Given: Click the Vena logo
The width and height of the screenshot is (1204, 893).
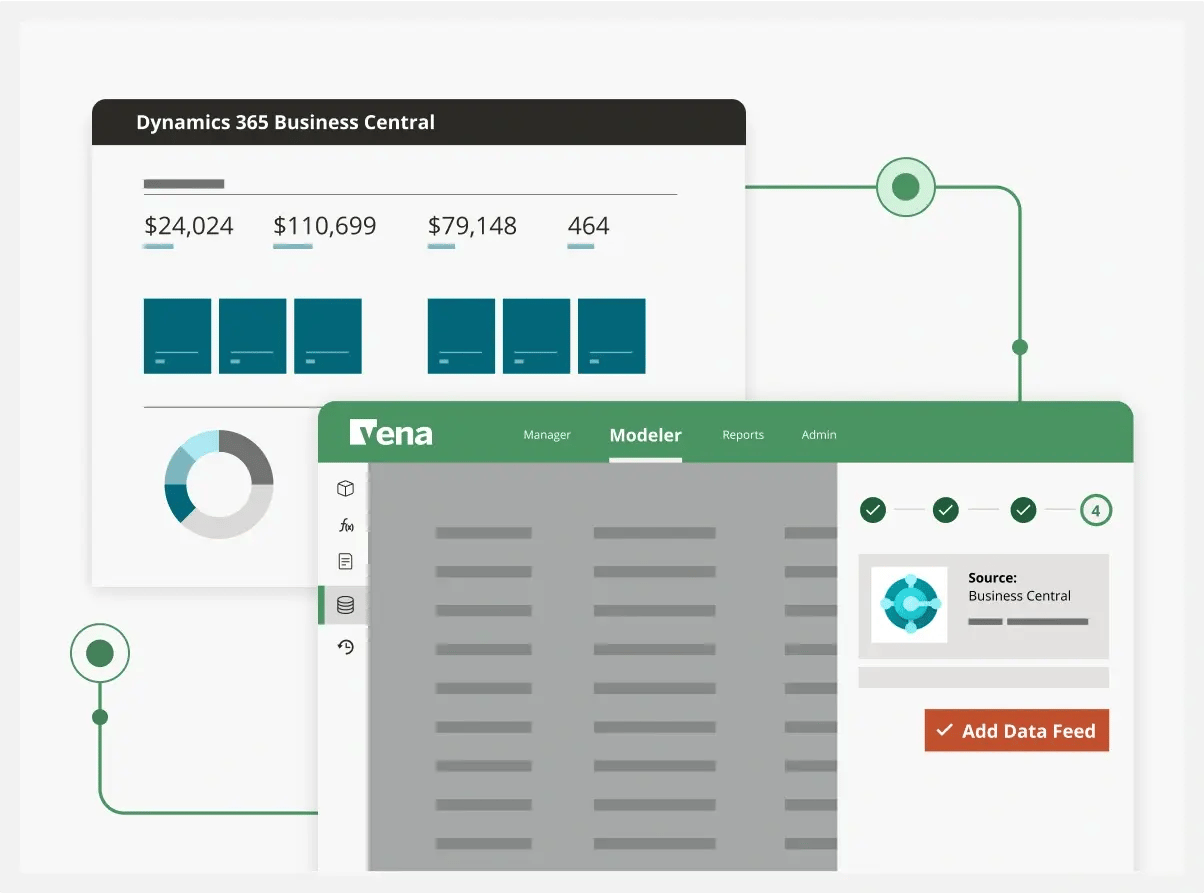Looking at the screenshot, I should click(391, 433).
